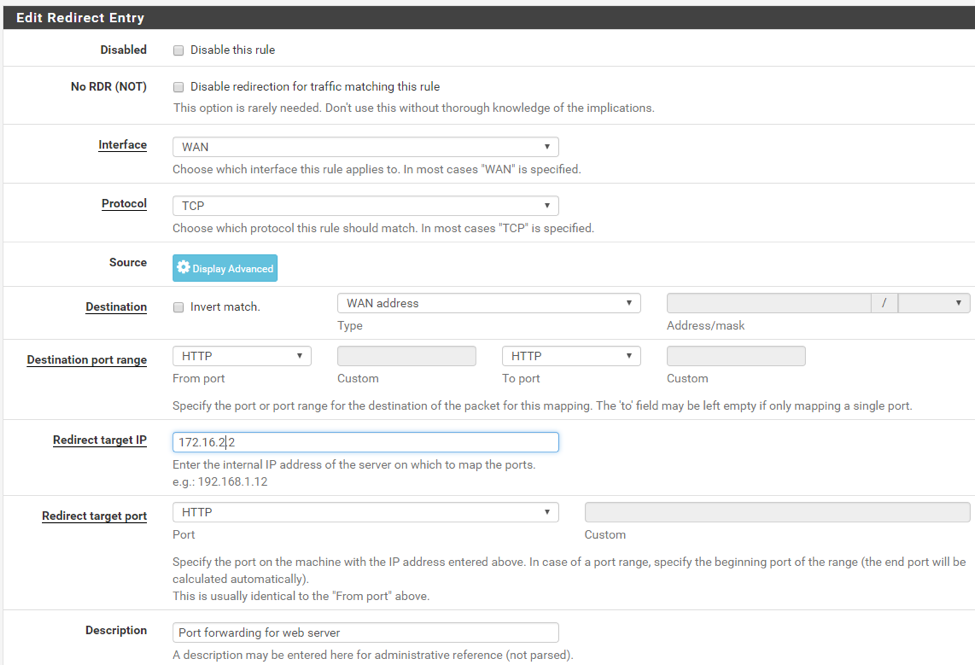Click the From port Custom field
Screen dimensions: 975x665
coord(407,356)
